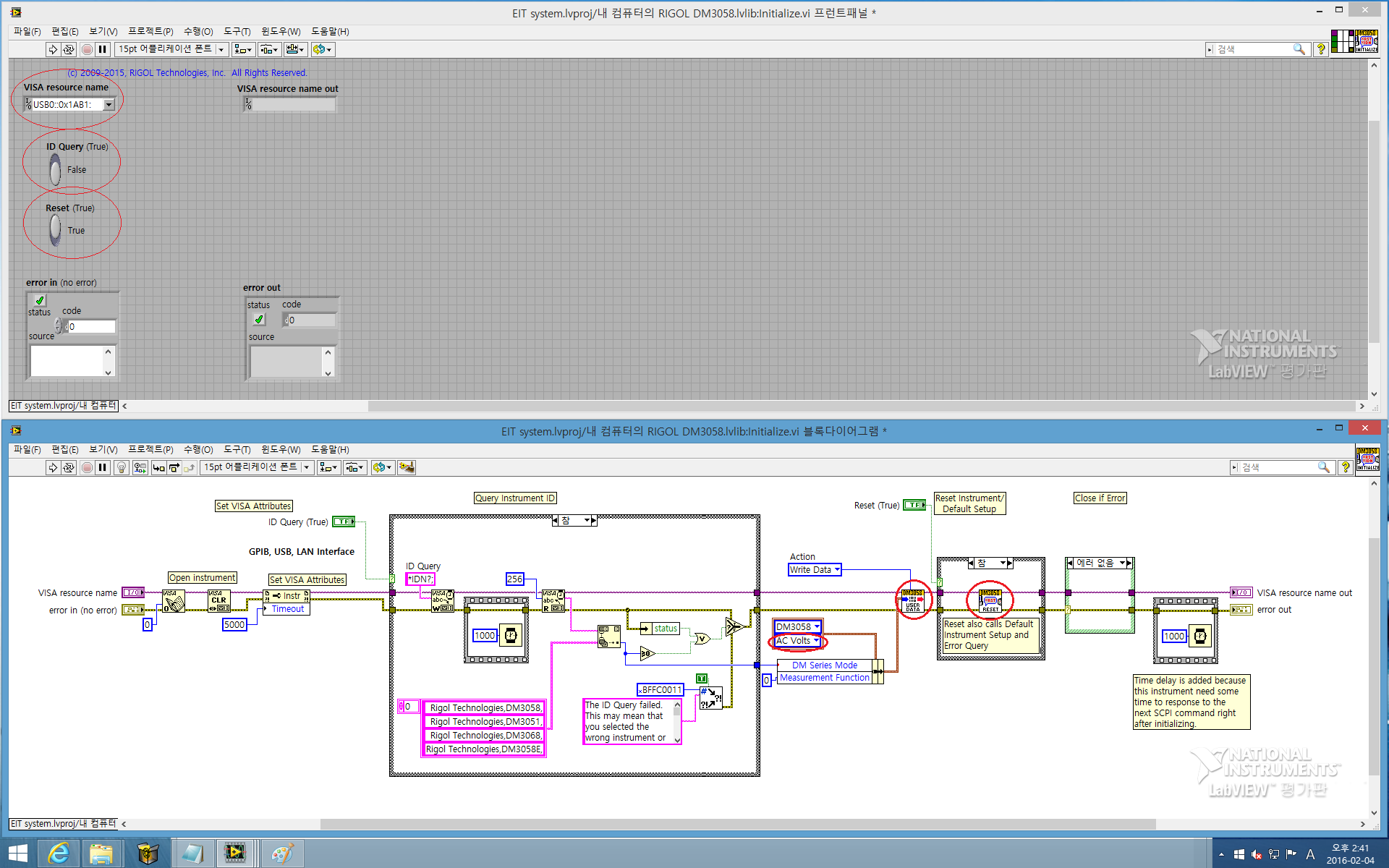Open File Explorer from taskbar

coord(102,854)
